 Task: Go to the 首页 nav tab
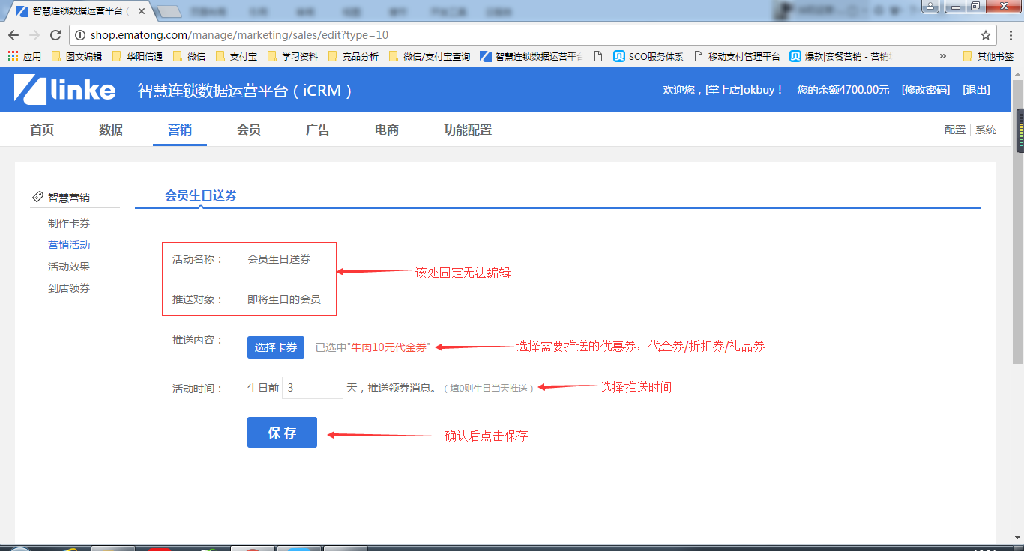point(42,130)
